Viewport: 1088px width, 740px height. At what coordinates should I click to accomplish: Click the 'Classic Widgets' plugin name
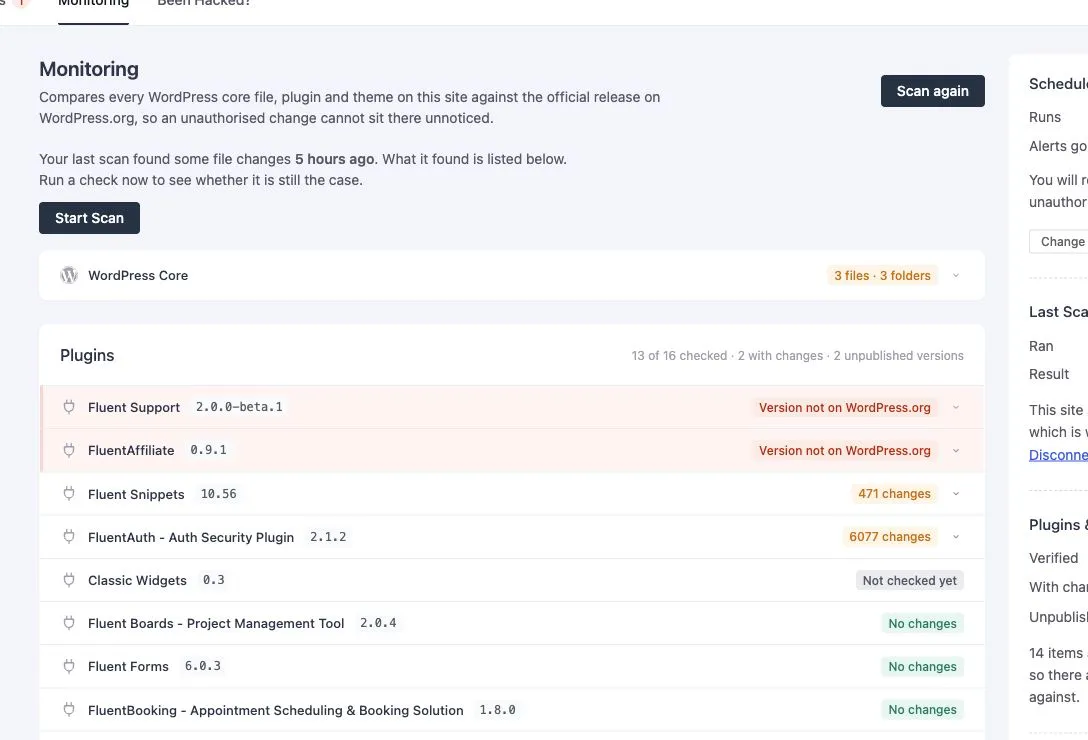[x=137, y=580]
